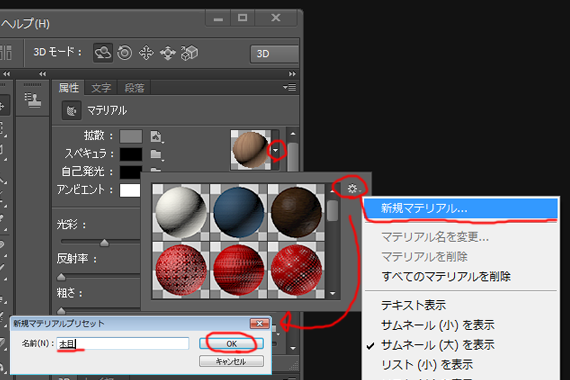Expand panel via right double-arrow

point(292,74)
